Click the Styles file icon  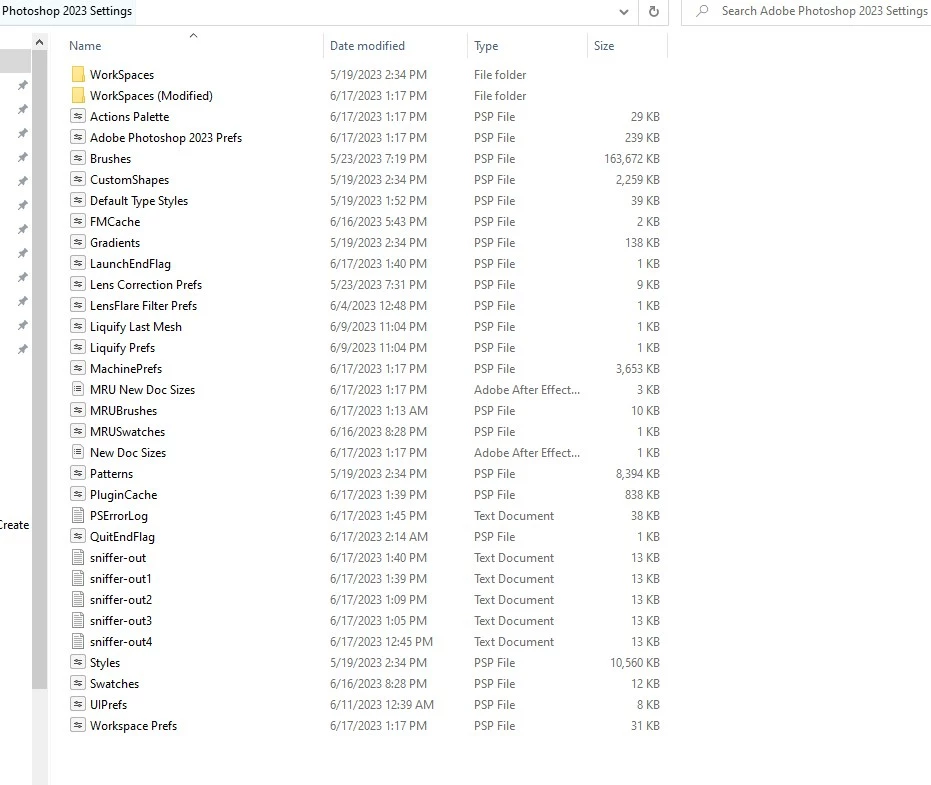point(78,662)
